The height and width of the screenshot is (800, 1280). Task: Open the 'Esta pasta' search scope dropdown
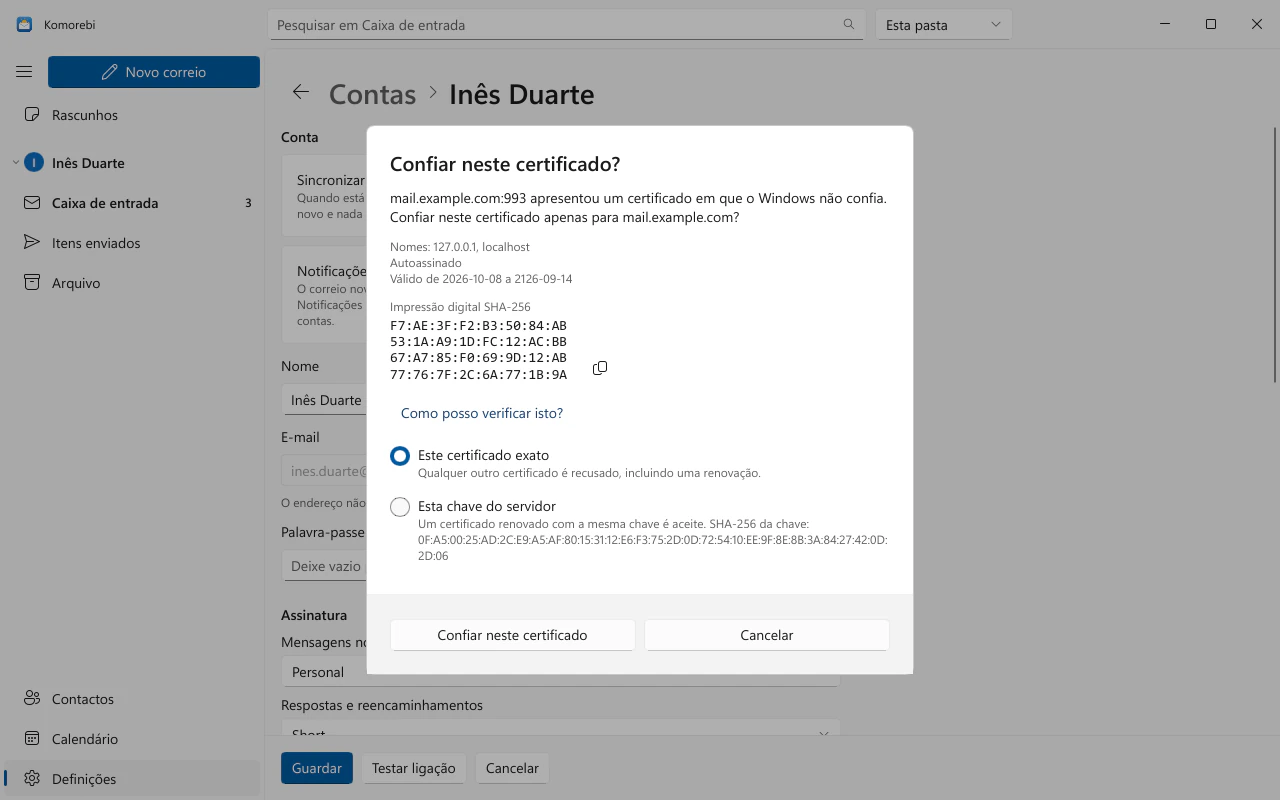[x=943, y=25]
